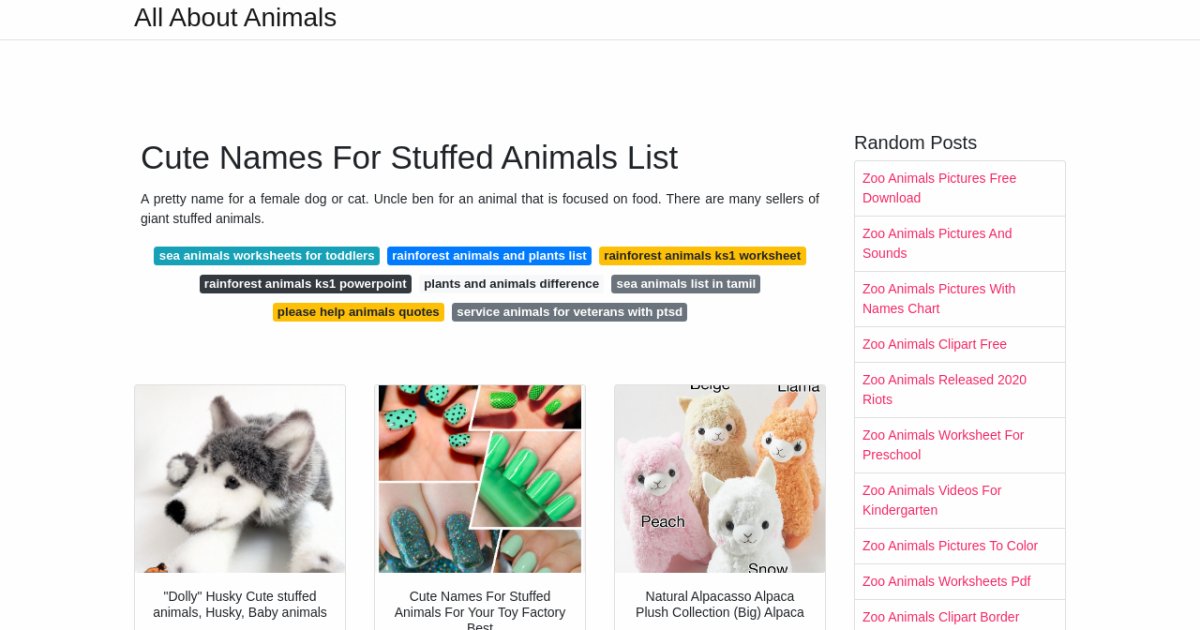Select the "service animals for veterans with ptsd" tag

[x=568, y=311]
